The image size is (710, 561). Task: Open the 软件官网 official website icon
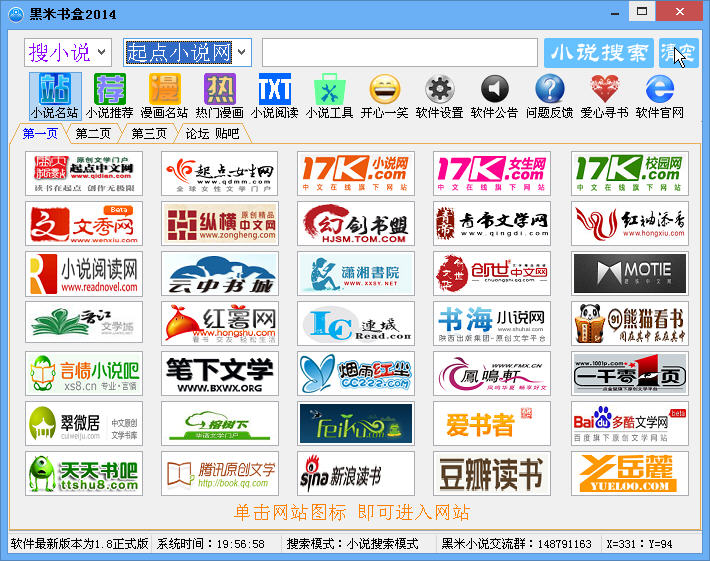[659, 90]
